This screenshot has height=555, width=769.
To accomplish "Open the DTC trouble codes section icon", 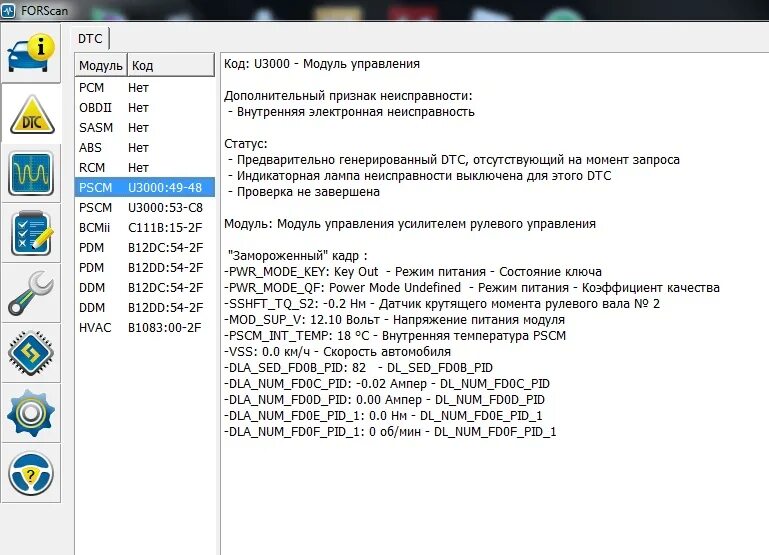I will click(x=32, y=115).
